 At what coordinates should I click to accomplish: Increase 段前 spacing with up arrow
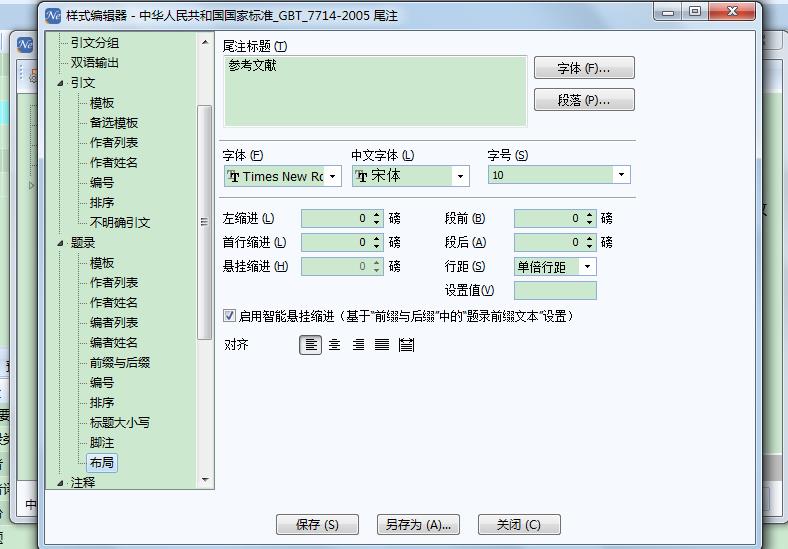589,214
